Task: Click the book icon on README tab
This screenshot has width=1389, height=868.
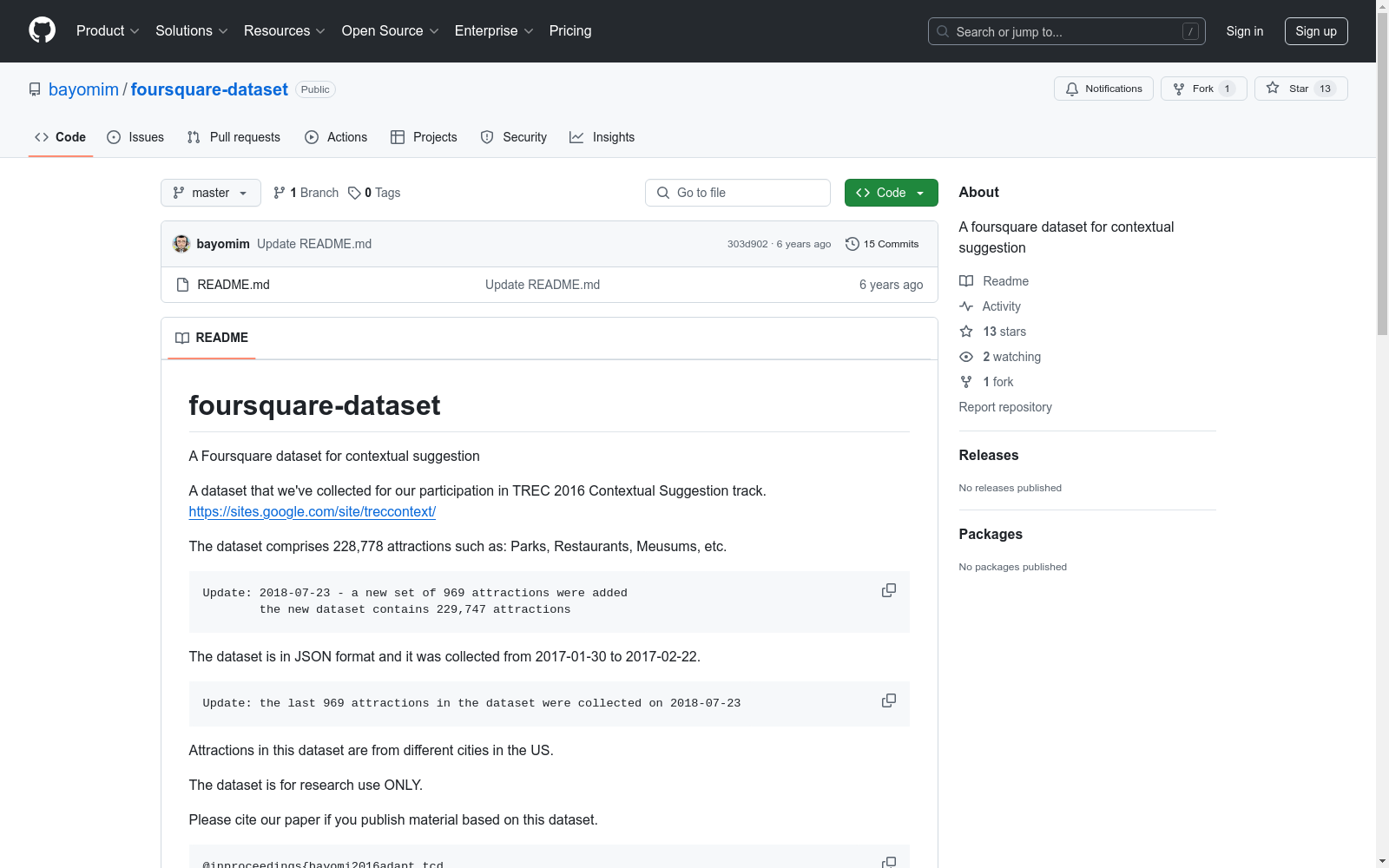Action: tap(182, 338)
